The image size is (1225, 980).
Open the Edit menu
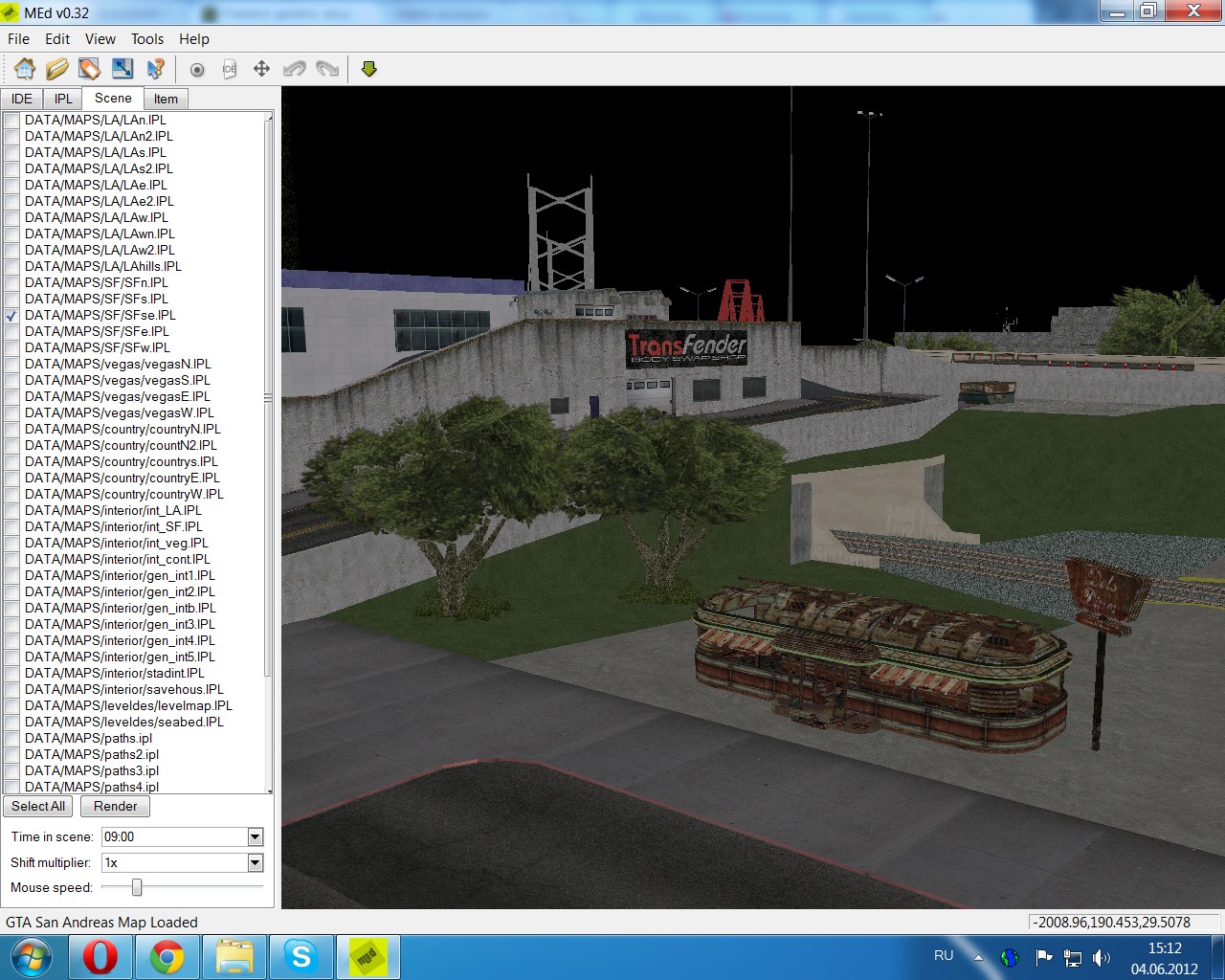click(57, 39)
